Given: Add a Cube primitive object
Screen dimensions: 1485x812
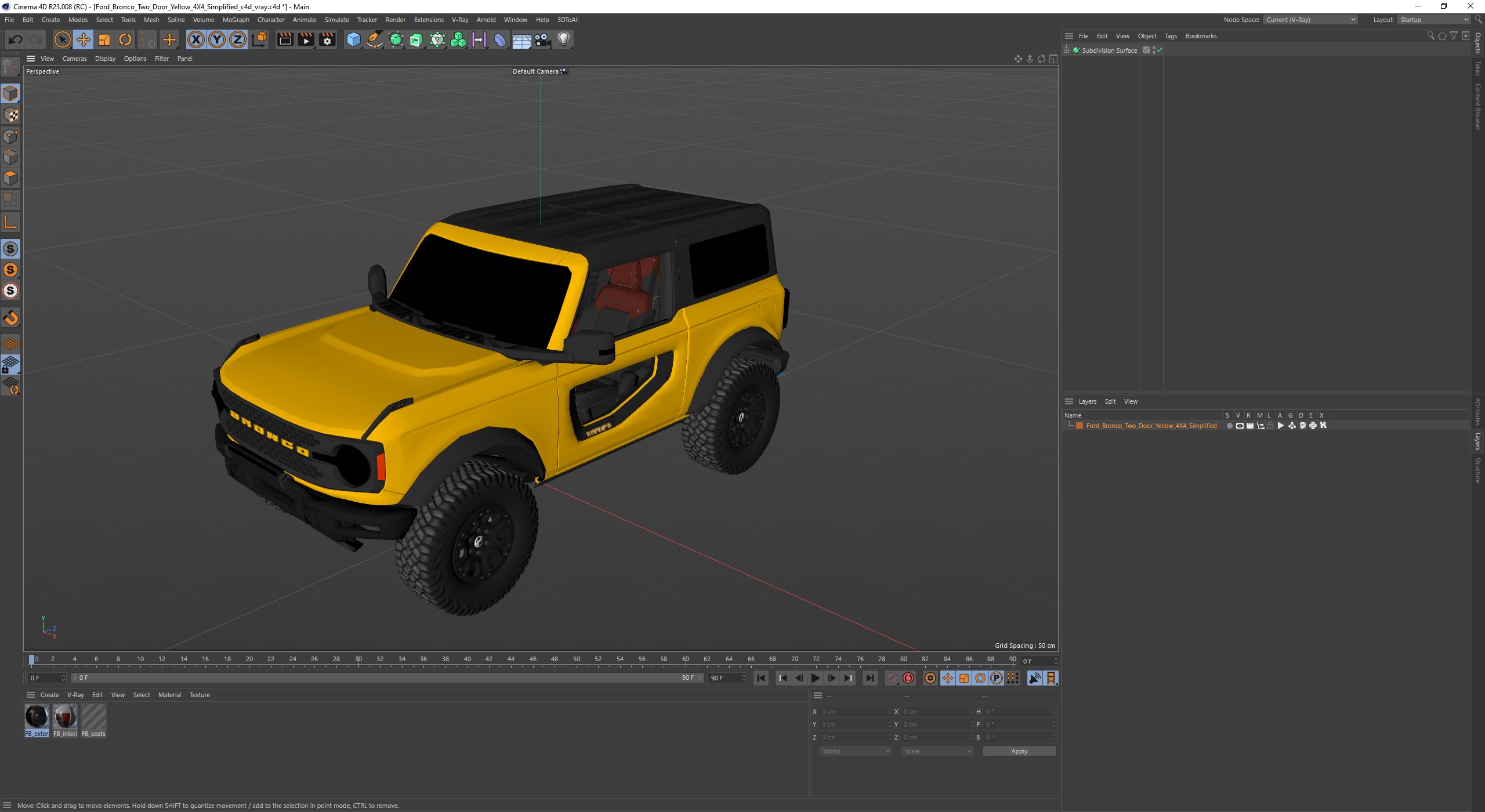Looking at the screenshot, I should (x=353, y=39).
